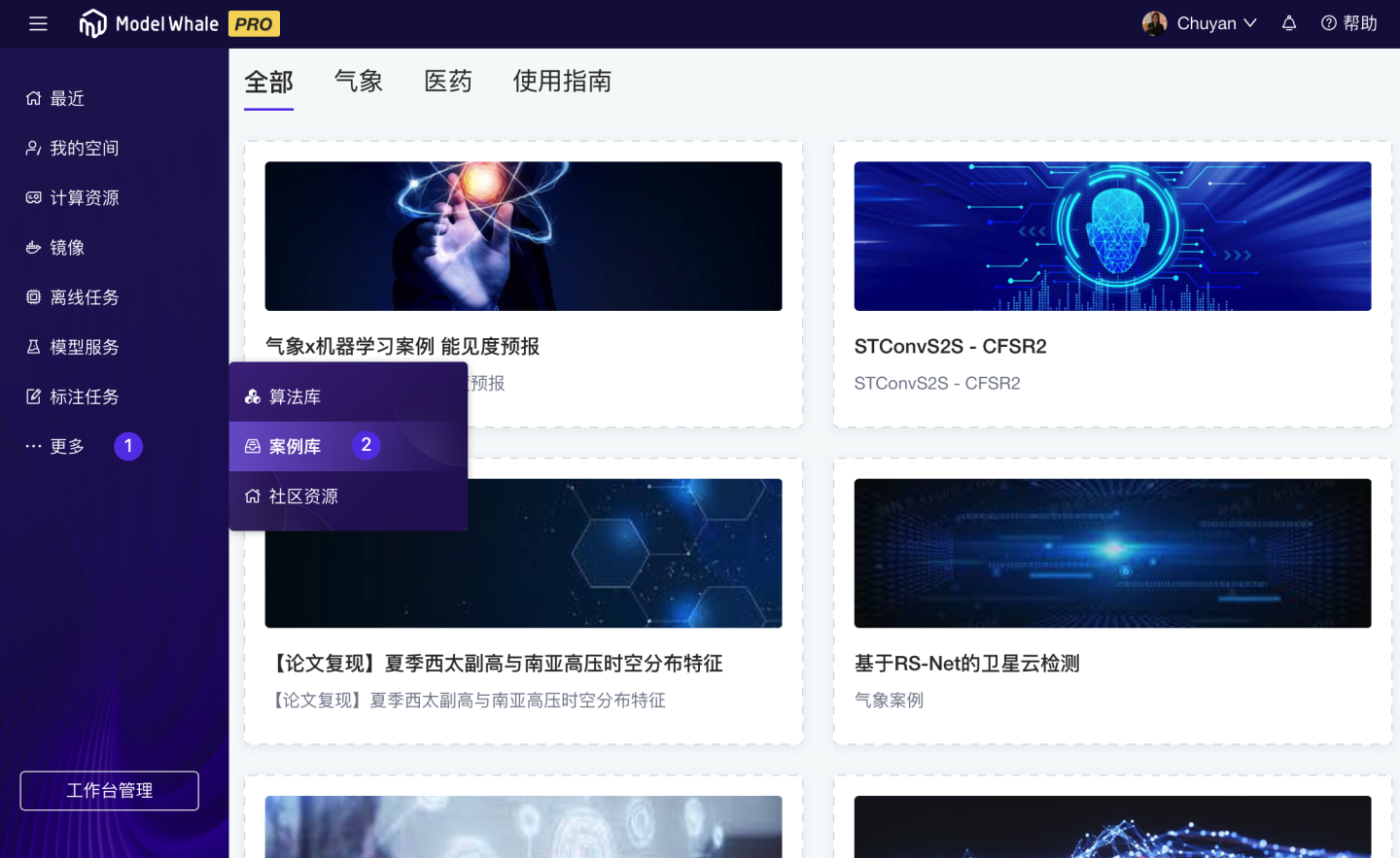Open the hamburger menu icon
This screenshot has height=858, width=1400.
pyautogui.click(x=38, y=23)
